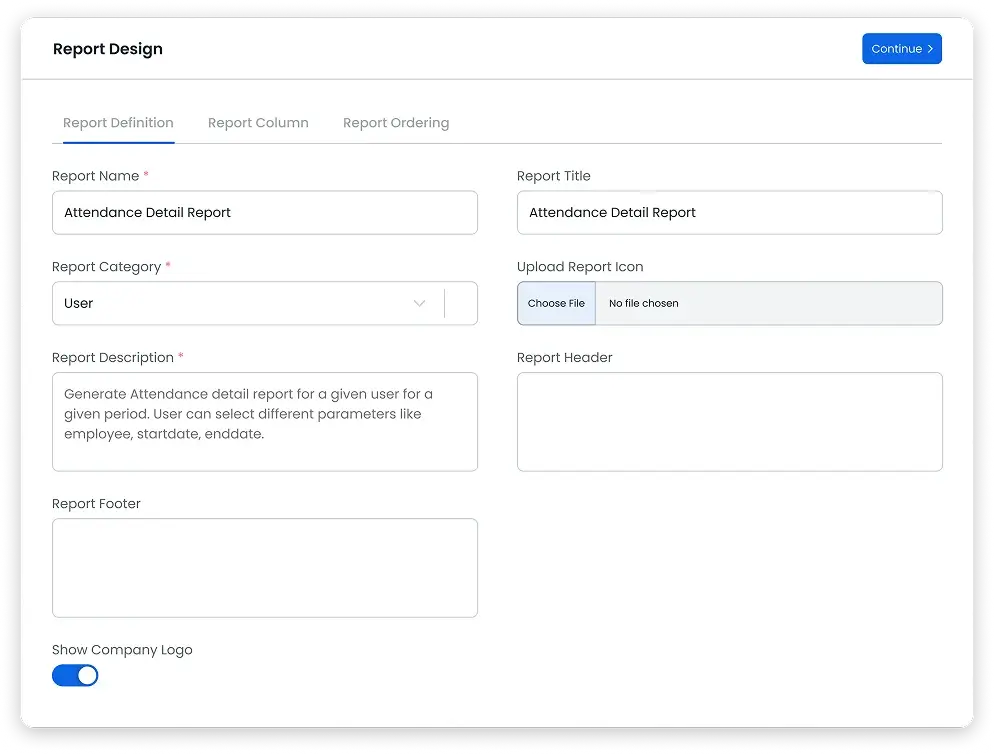This screenshot has width=994, height=754.
Task: Focus the Report Header text area
Action: [730, 422]
